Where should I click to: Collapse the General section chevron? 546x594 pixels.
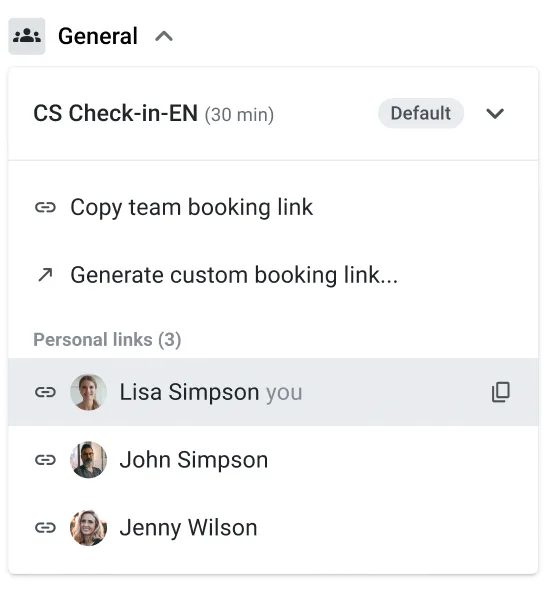tap(164, 37)
